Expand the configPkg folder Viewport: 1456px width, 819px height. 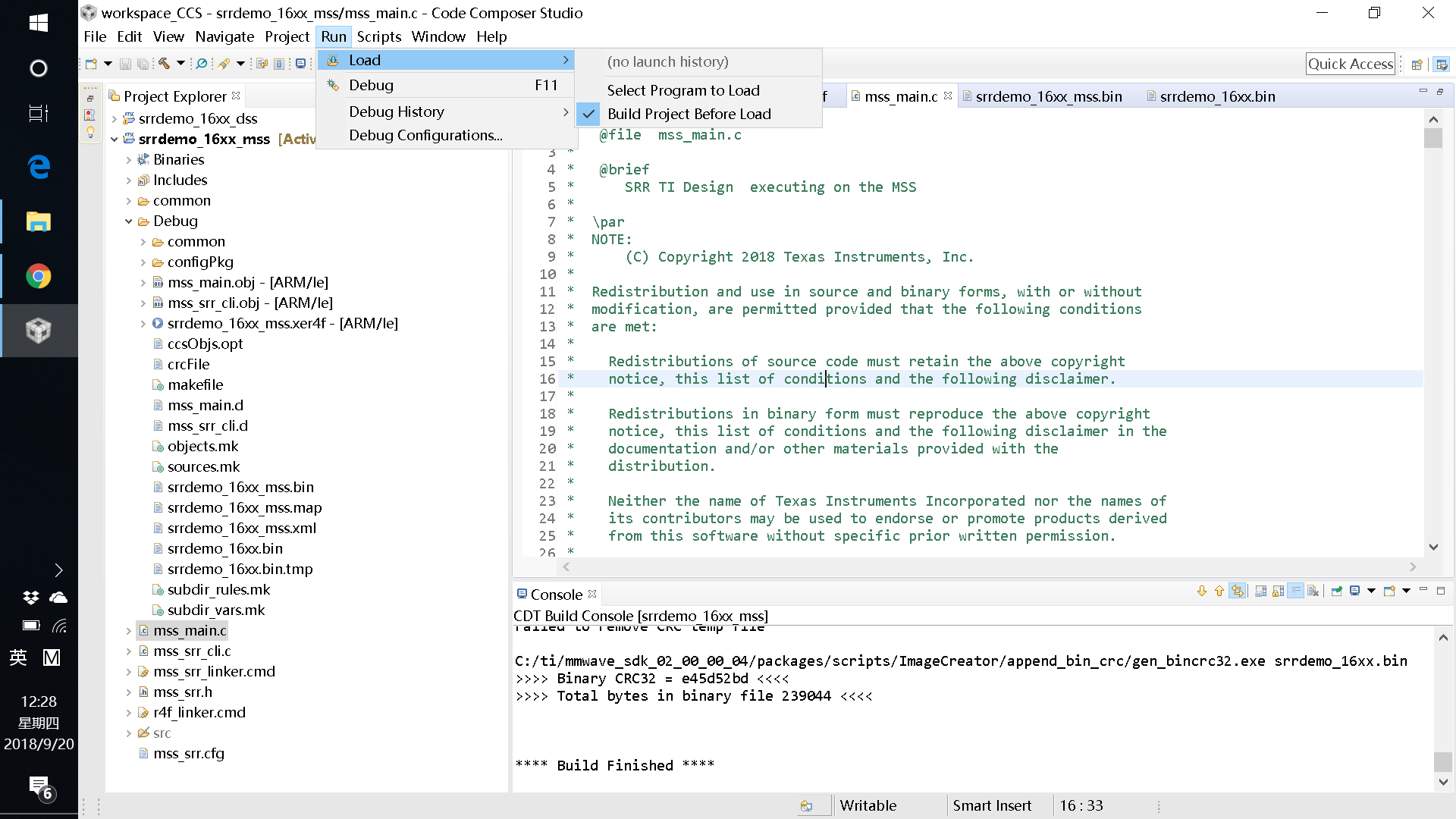pos(143,262)
